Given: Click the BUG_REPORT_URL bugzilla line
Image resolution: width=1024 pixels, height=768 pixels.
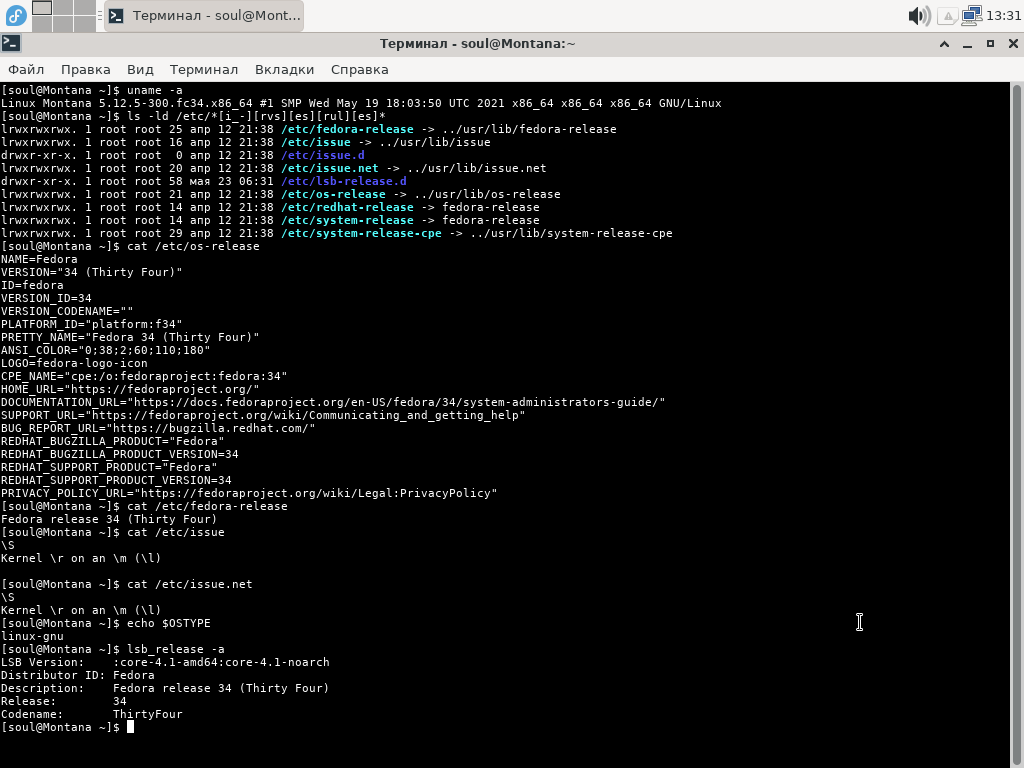Looking at the screenshot, I should 158,428.
